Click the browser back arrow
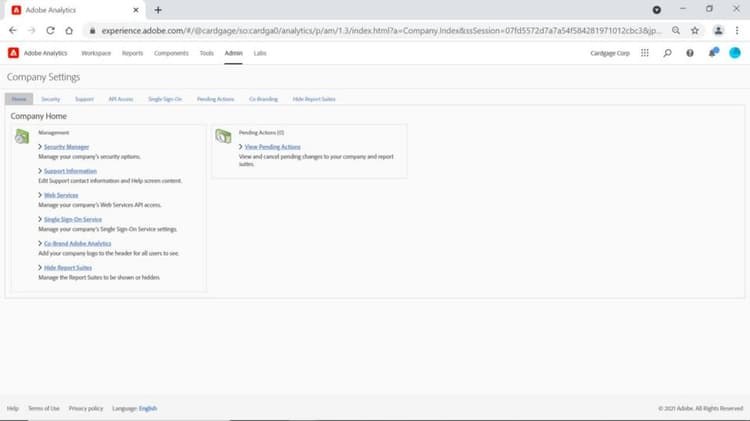This screenshot has height=421, width=750. coord(13,31)
